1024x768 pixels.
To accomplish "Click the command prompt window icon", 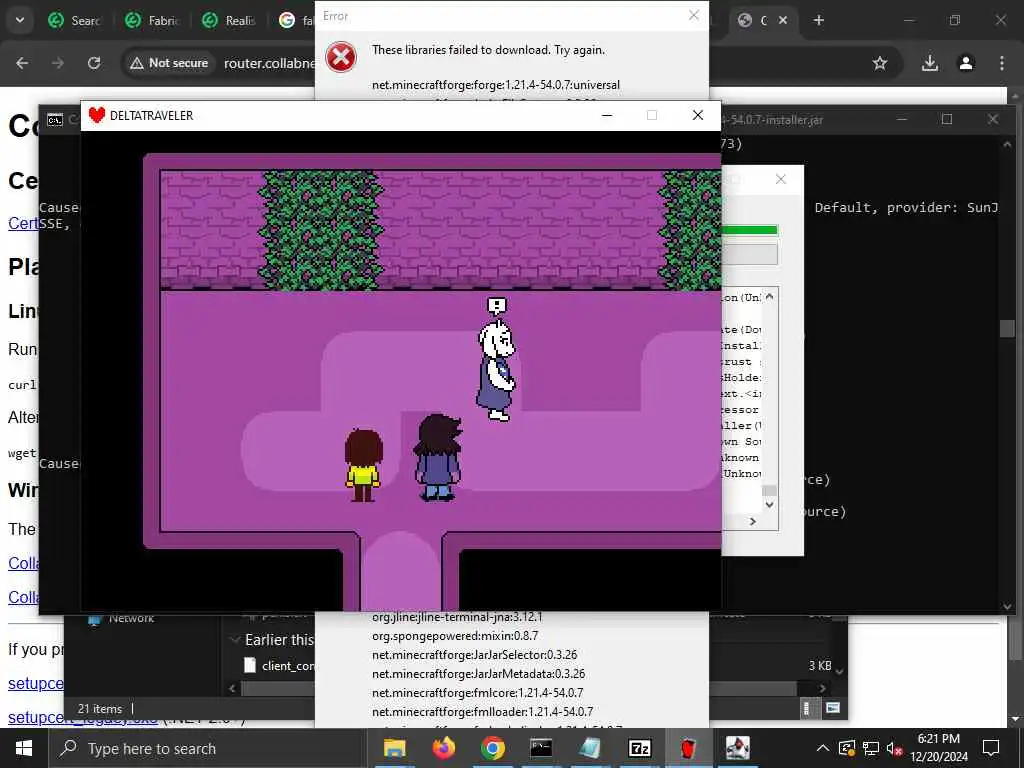I will 55,120.
